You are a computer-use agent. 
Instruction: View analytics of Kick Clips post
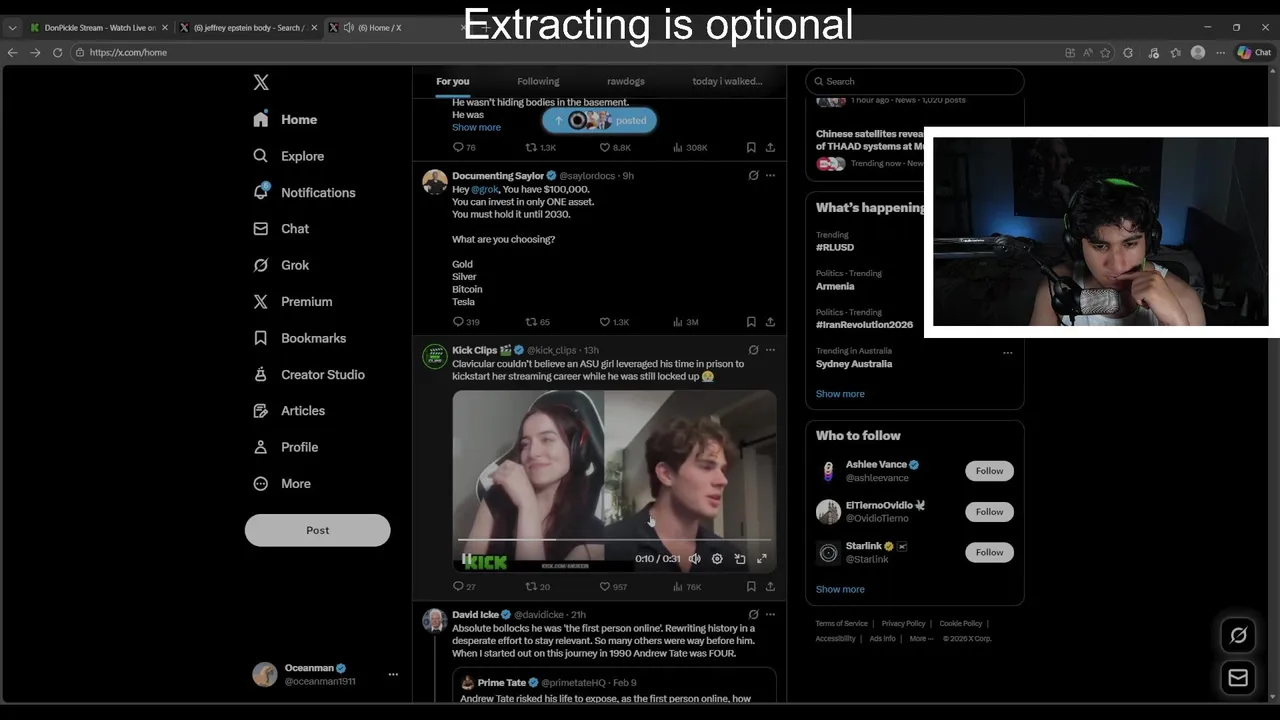pos(686,587)
